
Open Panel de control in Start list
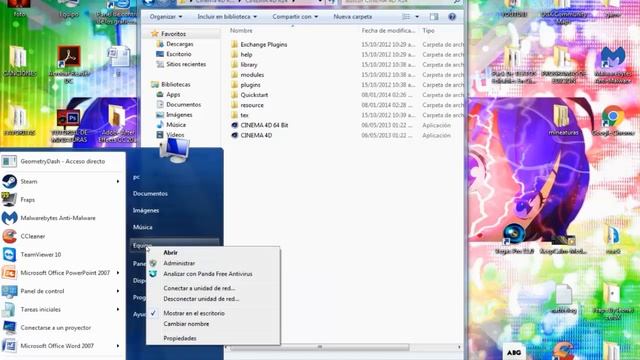(62, 291)
